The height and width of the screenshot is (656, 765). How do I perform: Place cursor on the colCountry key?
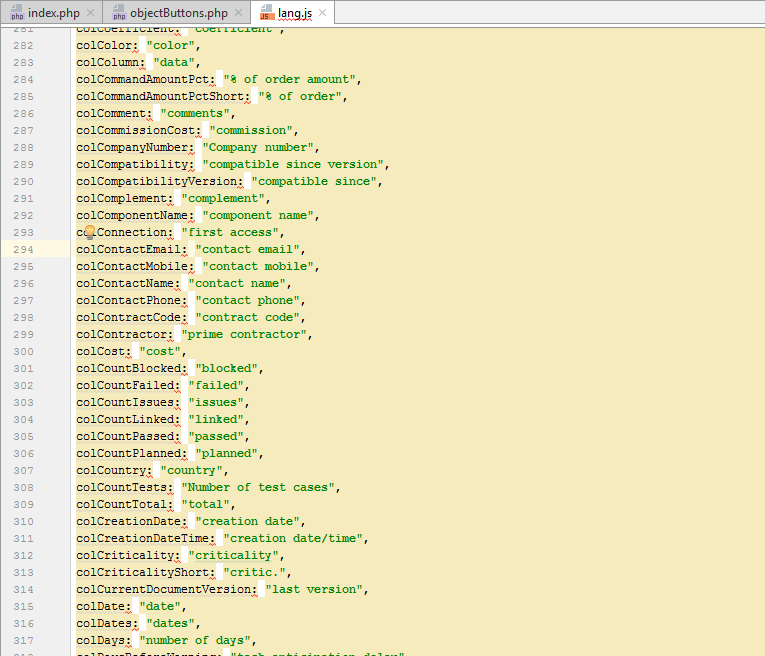[111, 470]
